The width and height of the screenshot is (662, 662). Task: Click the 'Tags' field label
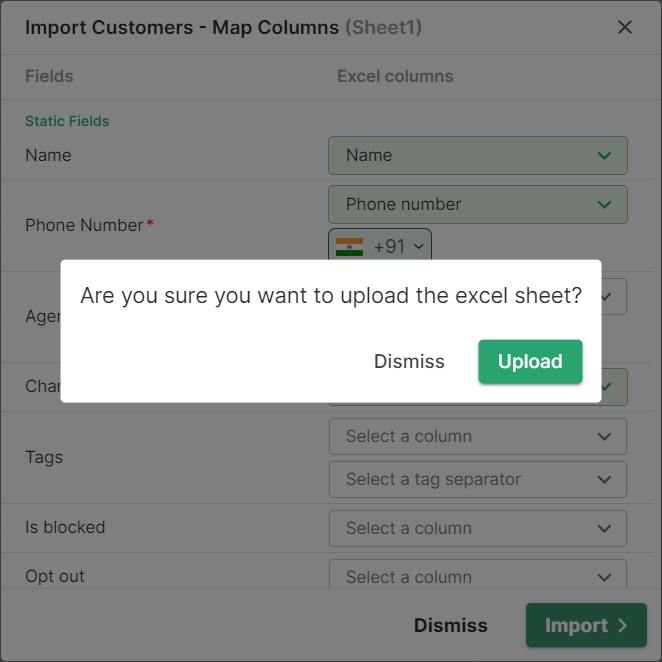coord(44,457)
